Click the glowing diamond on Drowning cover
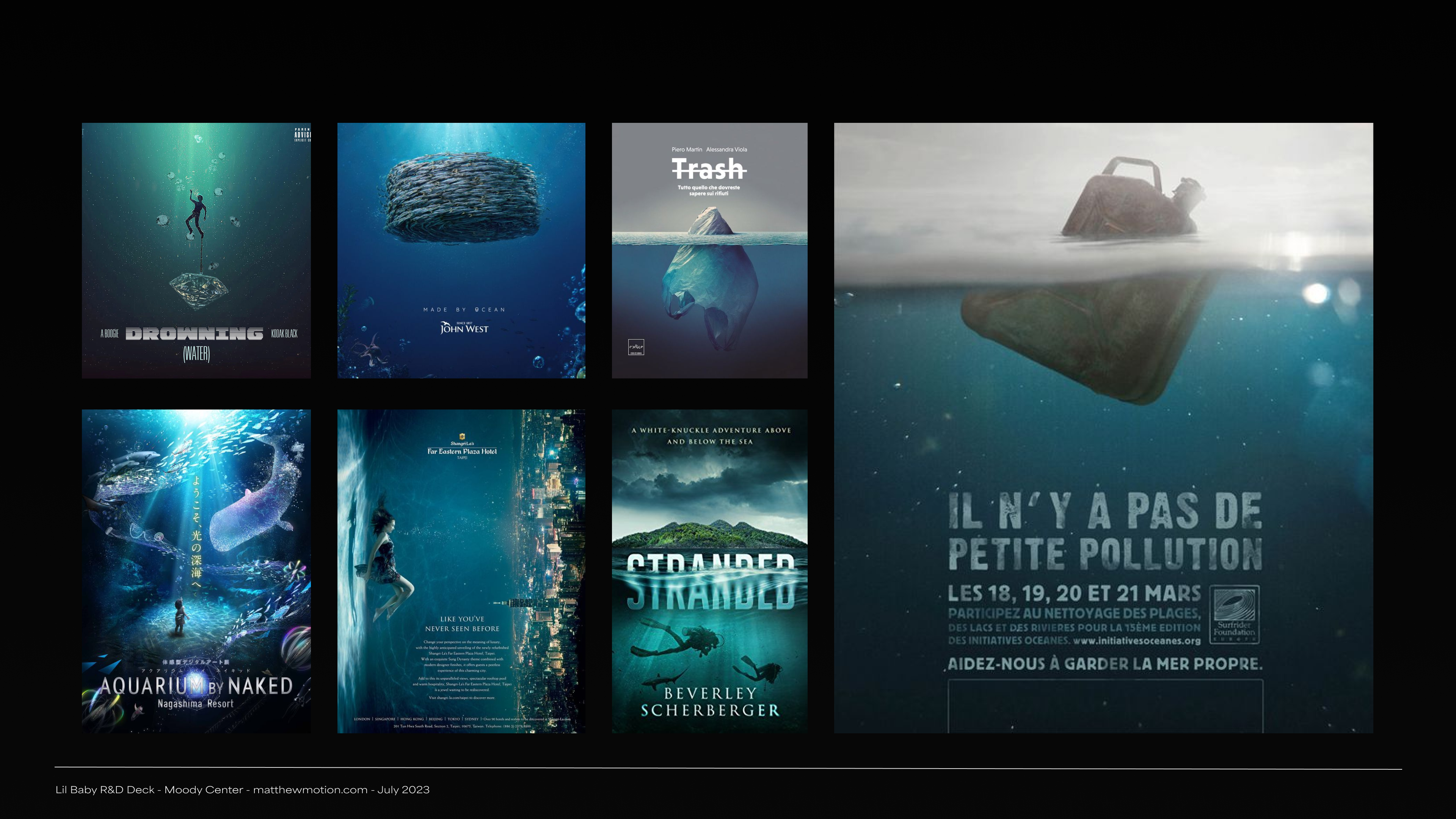 (x=199, y=290)
